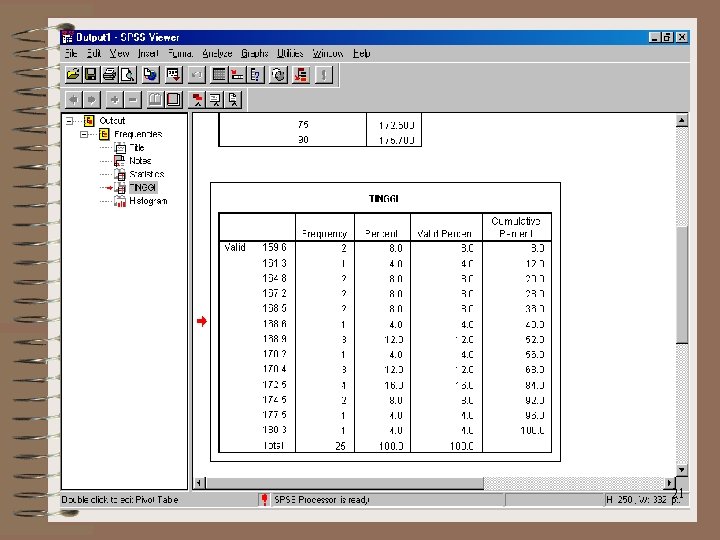
Task: Open the Edit menu
Action: (94, 54)
